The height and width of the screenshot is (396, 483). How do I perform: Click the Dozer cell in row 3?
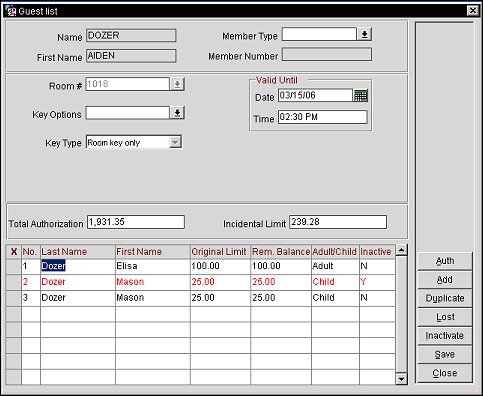pyautogui.click(x=78, y=298)
